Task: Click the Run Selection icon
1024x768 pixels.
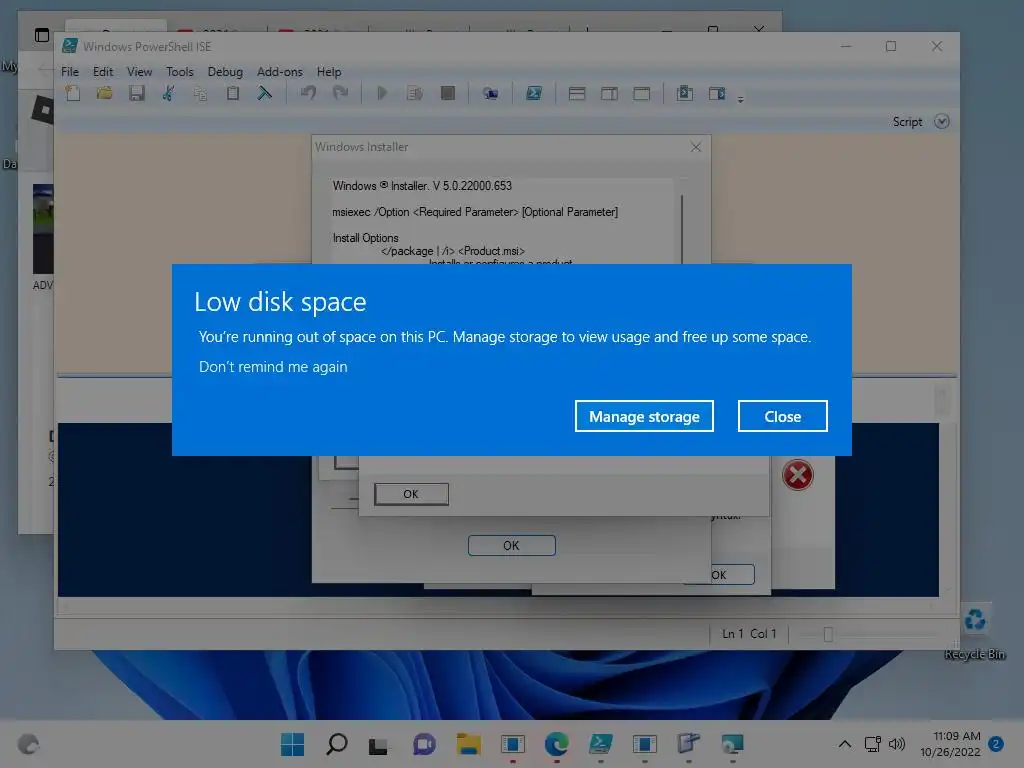Action: click(415, 93)
